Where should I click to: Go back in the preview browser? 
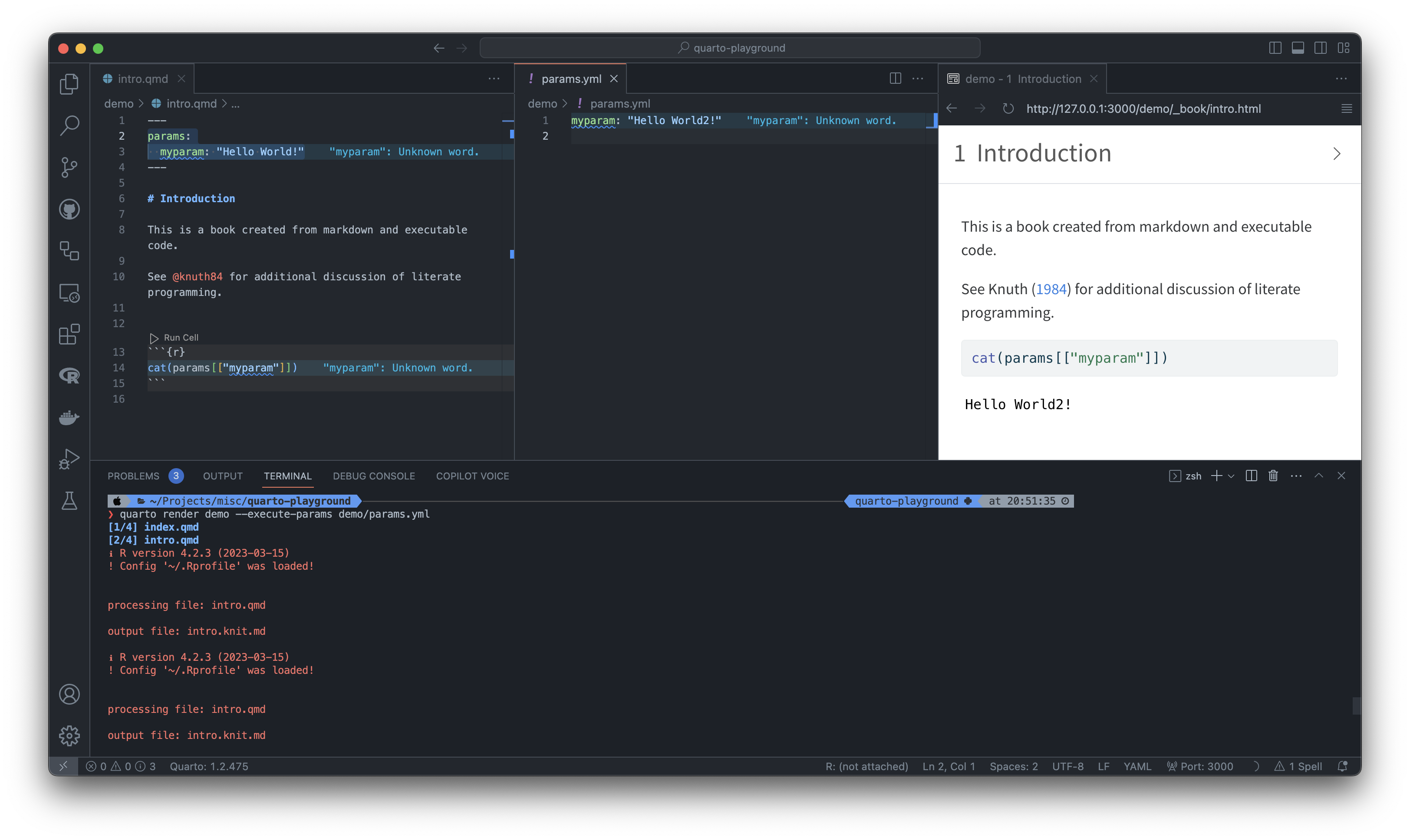point(952,108)
